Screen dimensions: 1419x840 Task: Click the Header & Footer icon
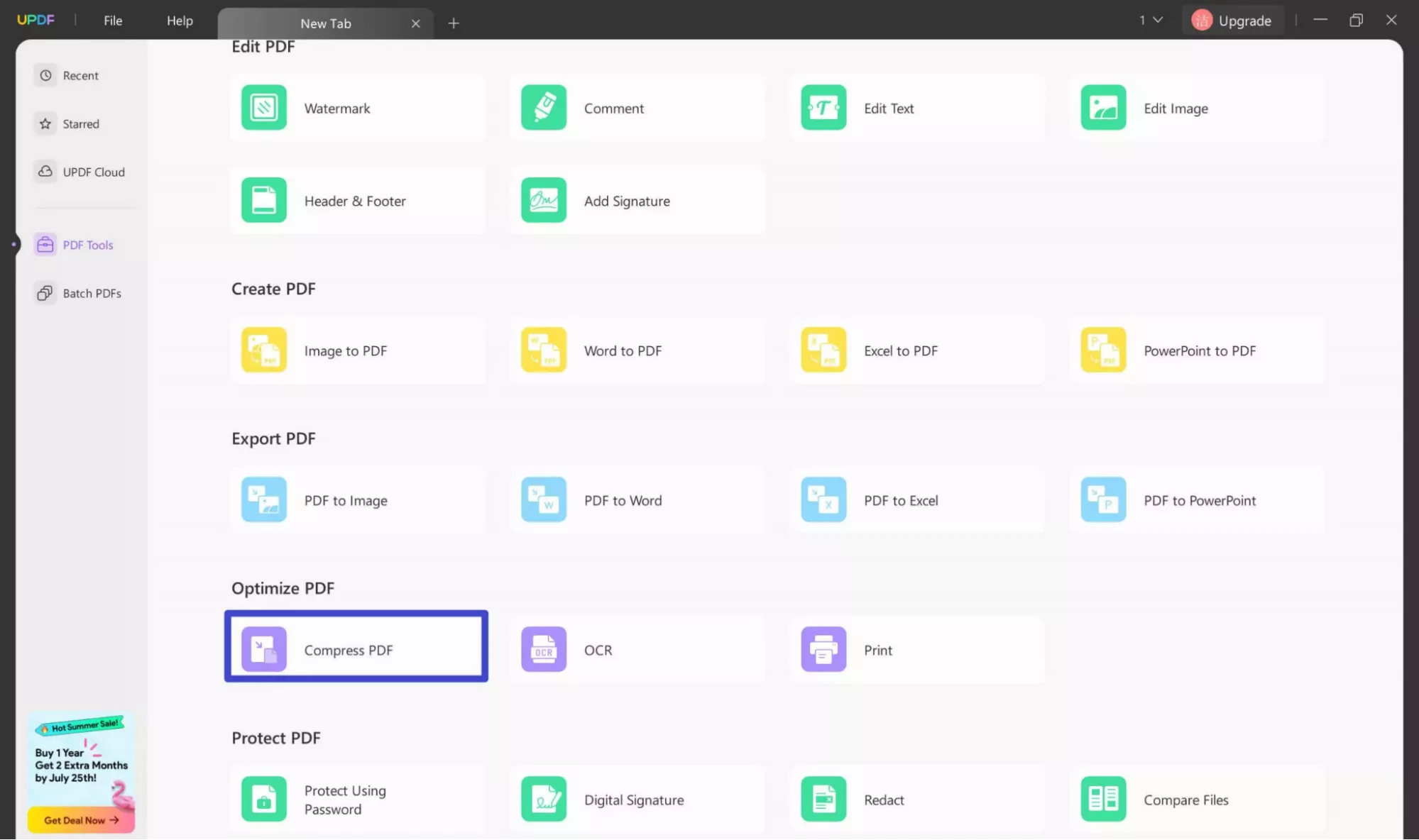[x=264, y=200]
